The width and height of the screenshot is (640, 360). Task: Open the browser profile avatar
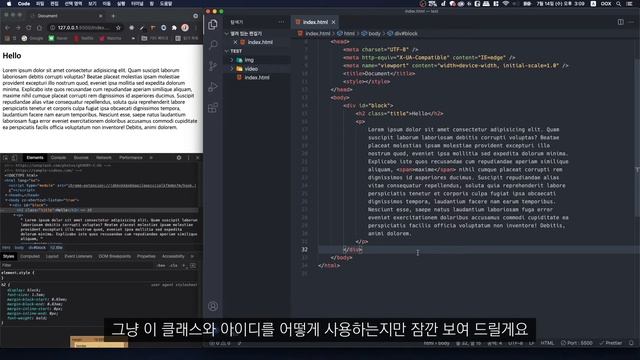(x=185, y=28)
